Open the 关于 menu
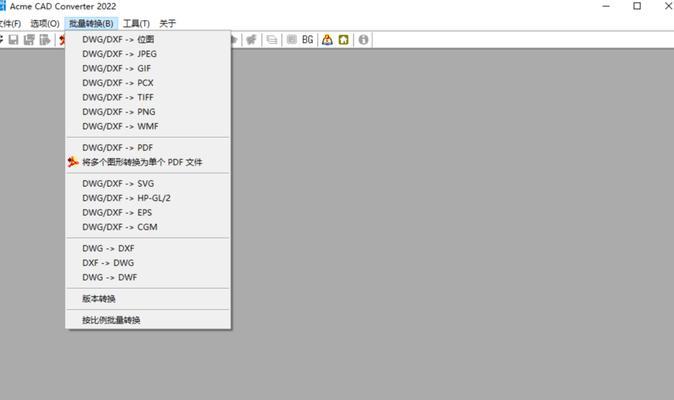674x400 pixels. [x=168, y=23]
